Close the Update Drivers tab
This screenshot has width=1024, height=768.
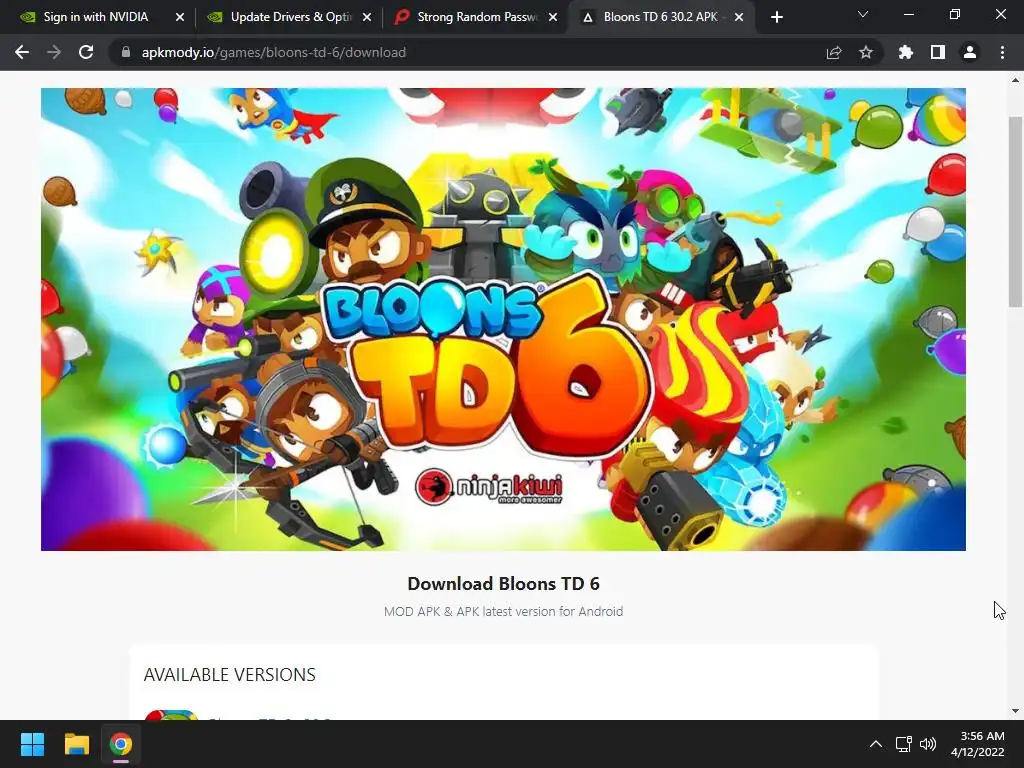(x=367, y=17)
